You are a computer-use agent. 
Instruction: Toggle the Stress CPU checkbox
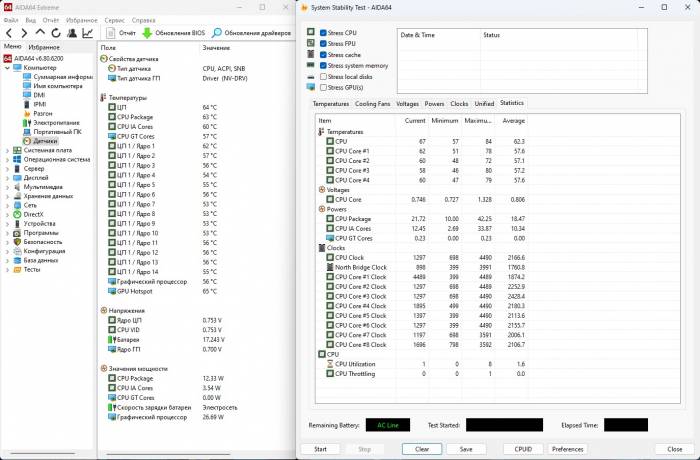[x=323, y=33]
